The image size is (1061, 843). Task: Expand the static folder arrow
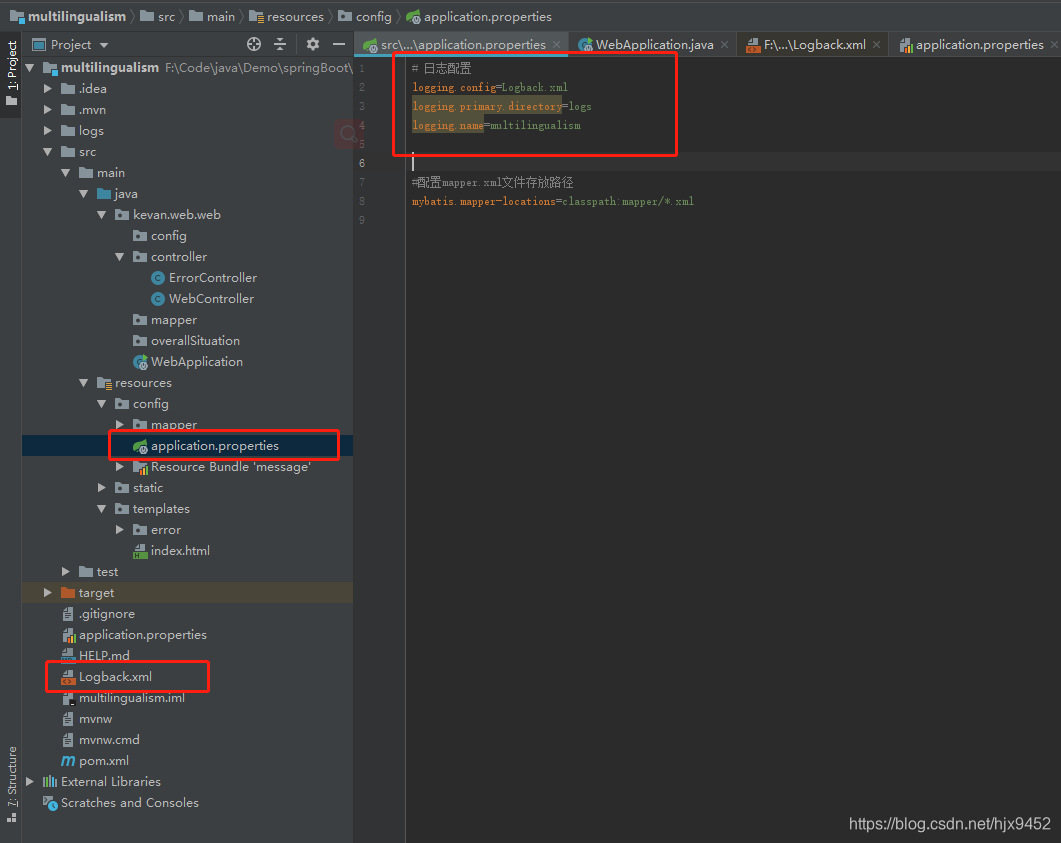tap(101, 487)
